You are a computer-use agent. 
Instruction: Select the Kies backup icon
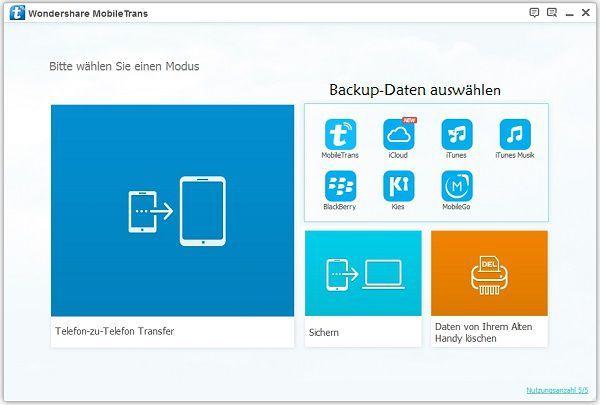pyautogui.click(x=399, y=186)
